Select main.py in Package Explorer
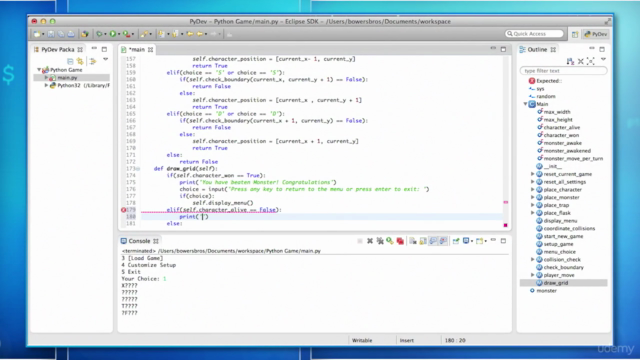Screen dimensions: 640x360 coord(67,78)
